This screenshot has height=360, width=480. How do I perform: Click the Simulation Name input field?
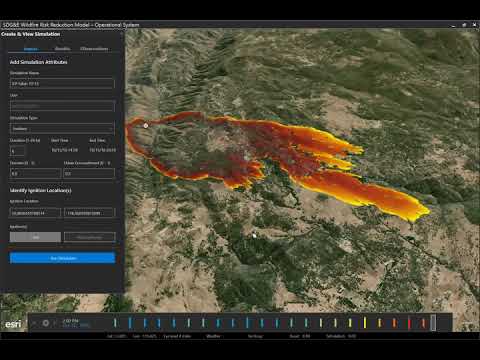click(62, 83)
